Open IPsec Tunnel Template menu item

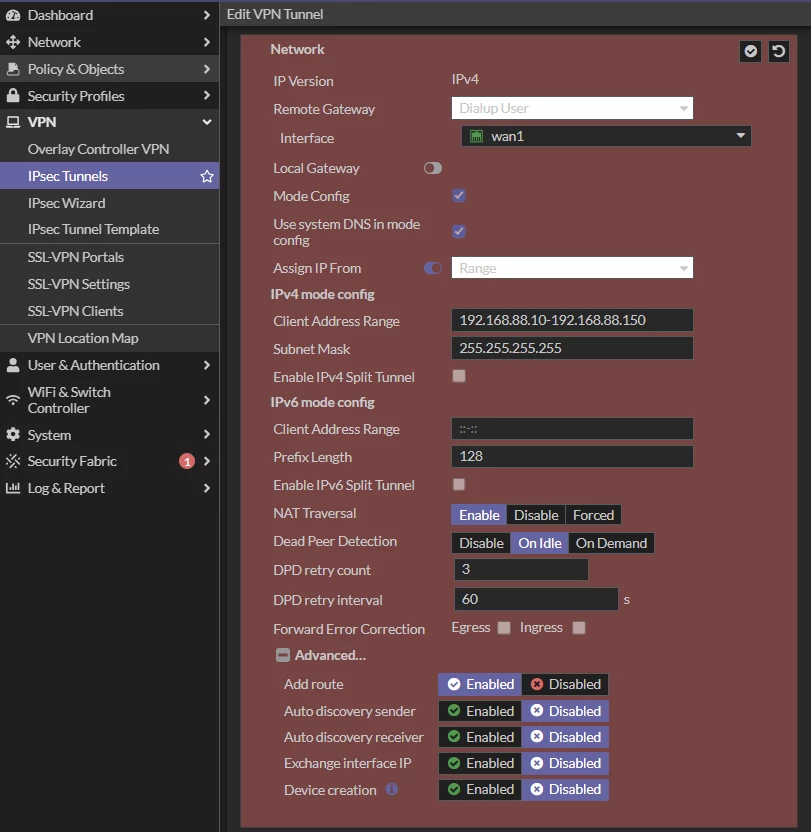pos(93,229)
